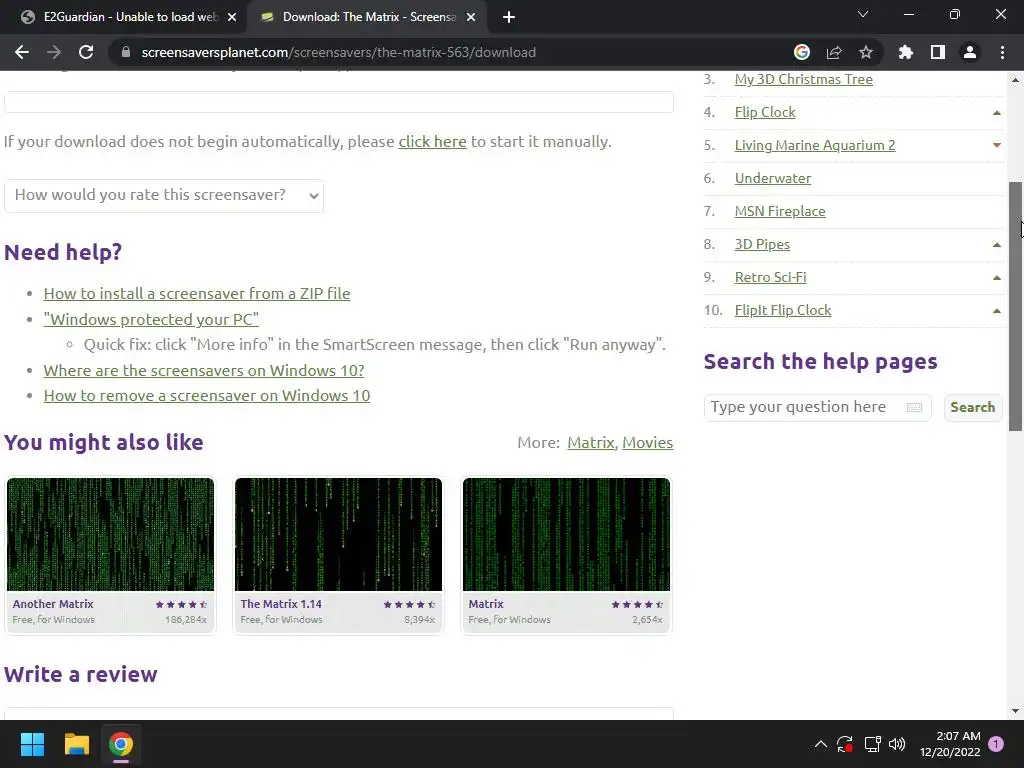The width and height of the screenshot is (1024, 768).
Task: Open Chrome profile menu
Action: pos(970,52)
